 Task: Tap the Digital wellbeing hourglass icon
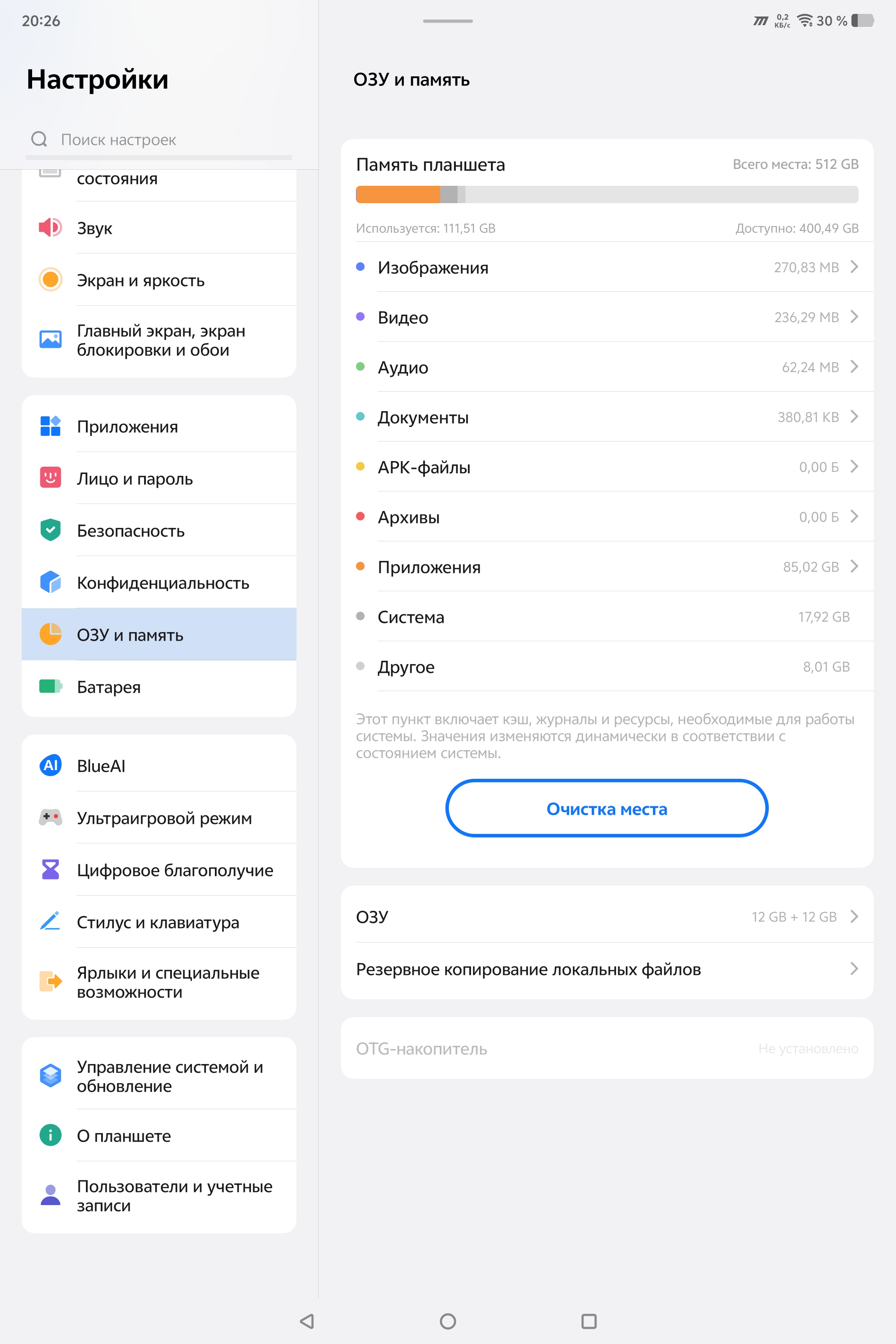pos(50,869)
